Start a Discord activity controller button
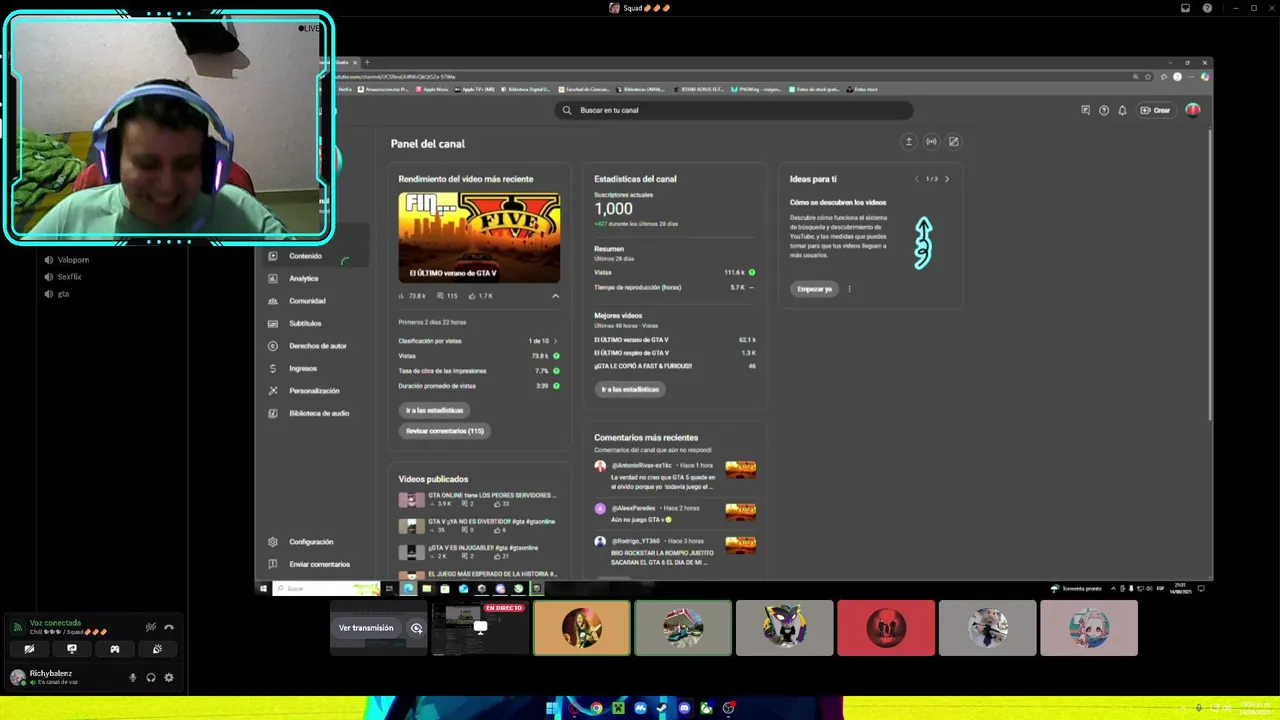This screenshot has width=1280, height=720. [x=115, y=649]
